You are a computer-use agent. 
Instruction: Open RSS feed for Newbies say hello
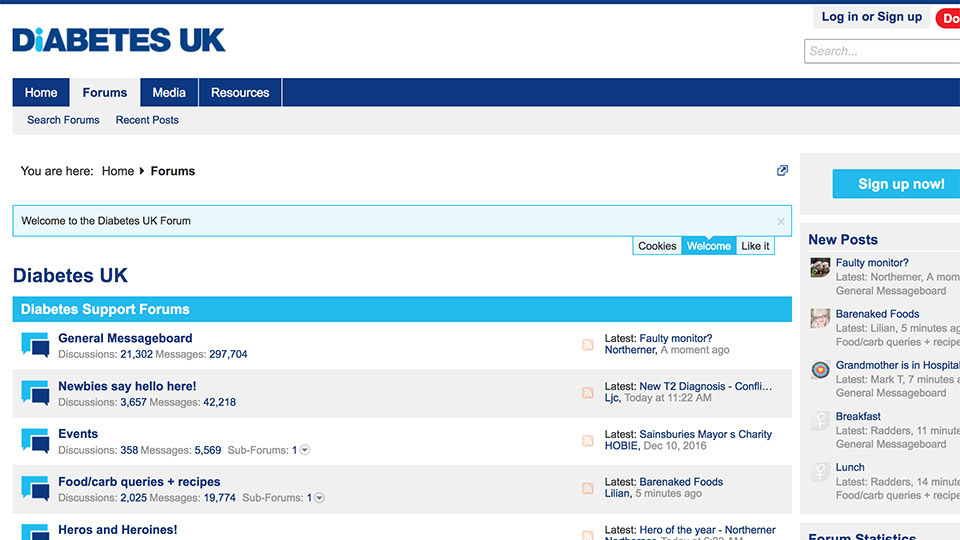click(x=588, y=392)
